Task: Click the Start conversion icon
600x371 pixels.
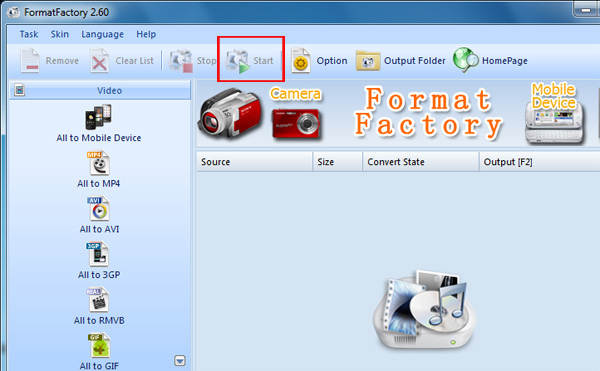Action: [x=237, y=61]
